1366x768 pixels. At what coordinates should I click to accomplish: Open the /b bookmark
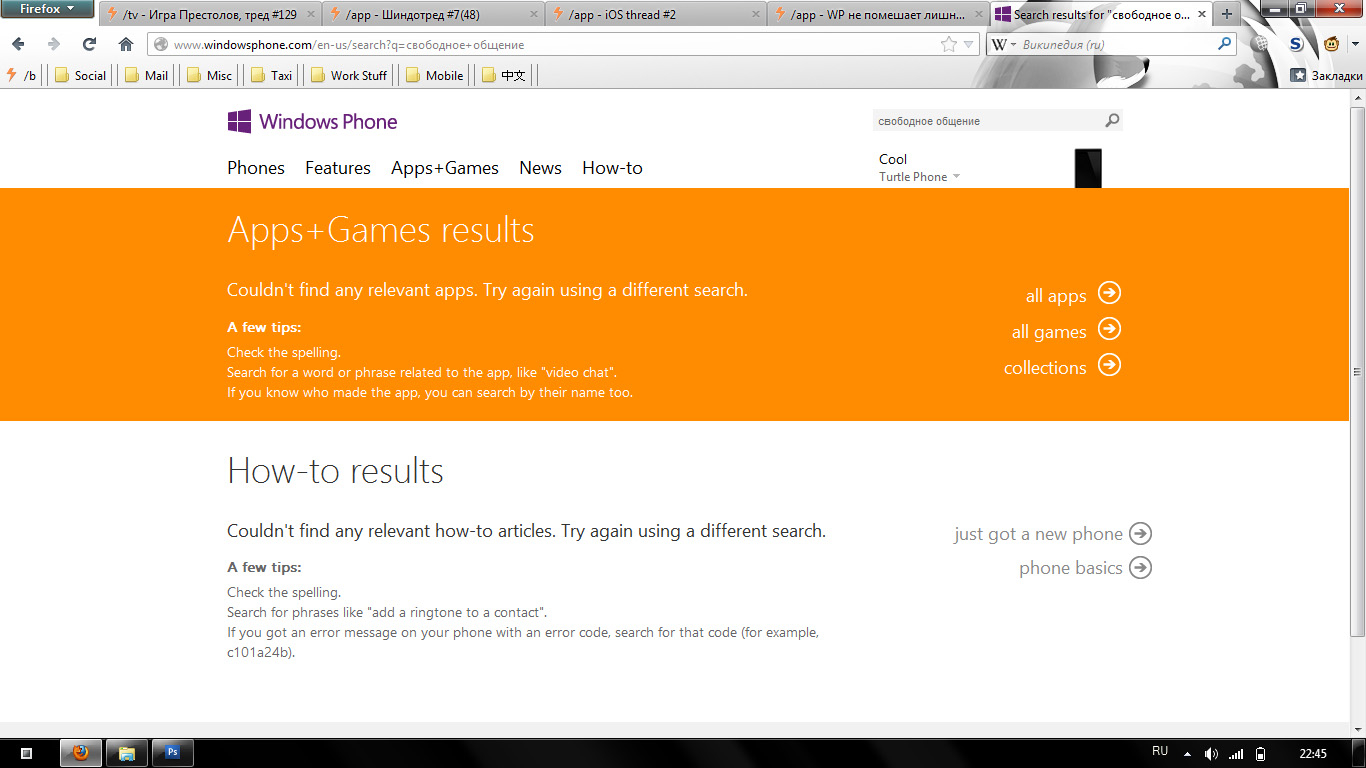click(22, 75)
